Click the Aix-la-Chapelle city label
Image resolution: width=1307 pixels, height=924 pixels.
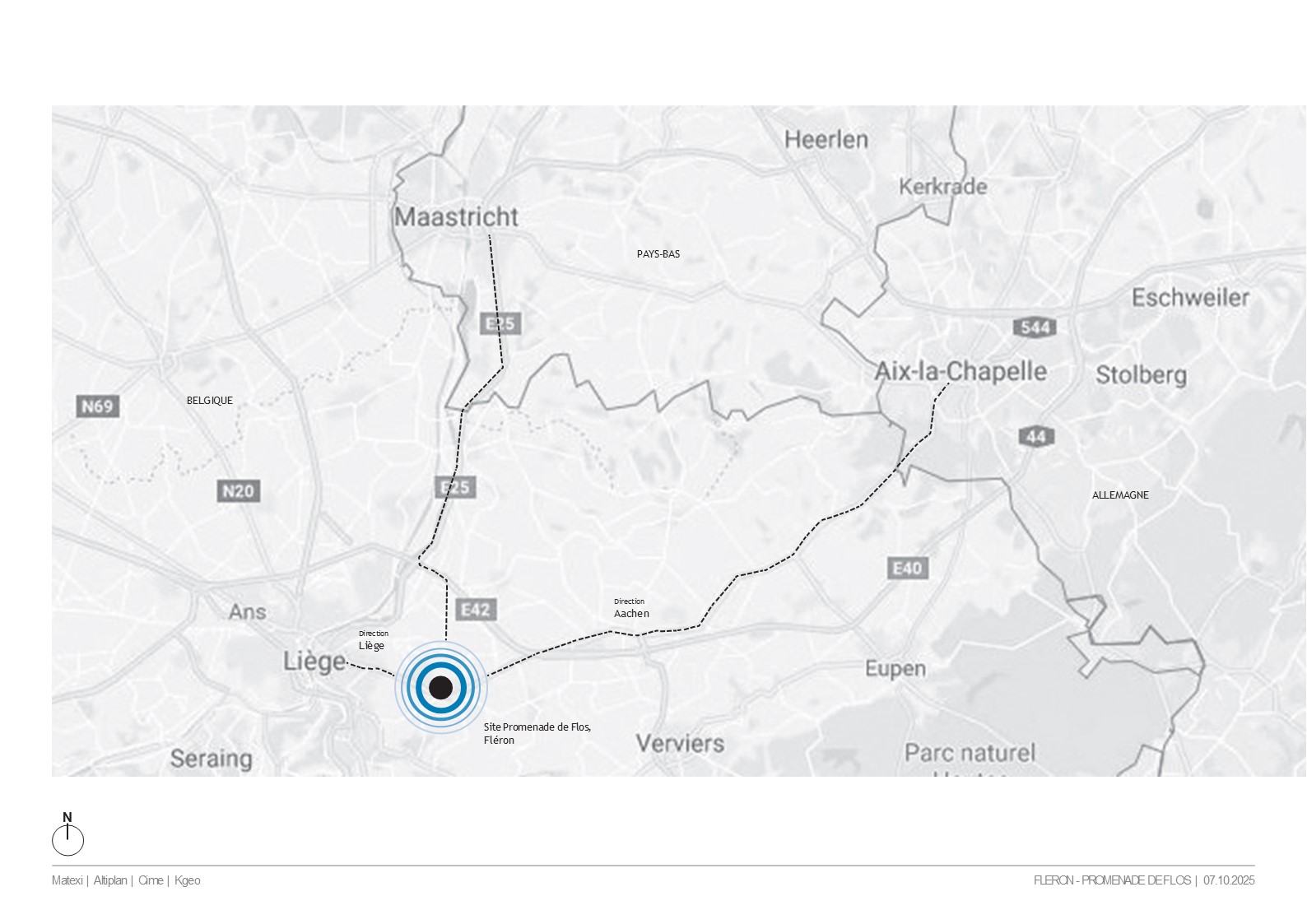point(960,371)
